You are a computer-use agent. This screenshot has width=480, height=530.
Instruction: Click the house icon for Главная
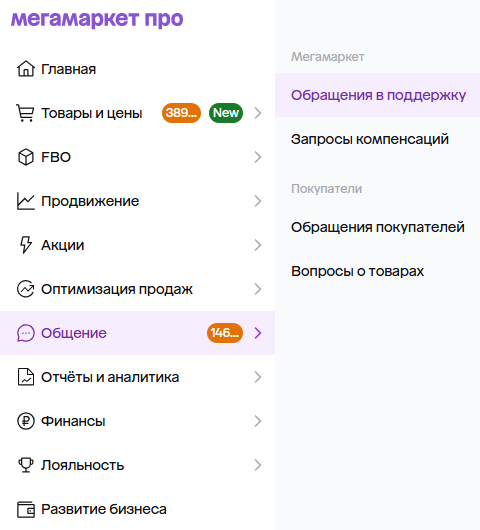coord(26,69)
